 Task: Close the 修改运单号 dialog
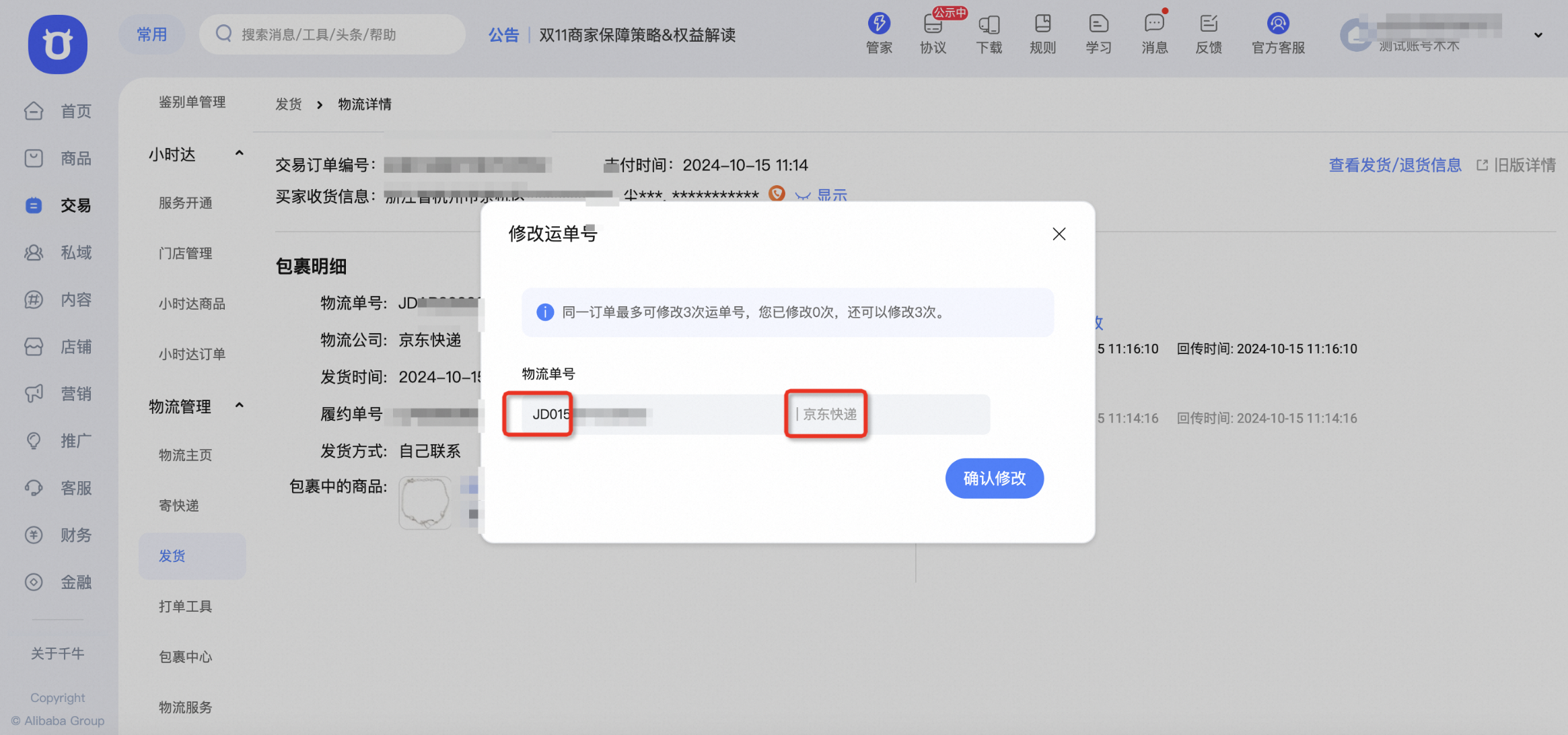coord(1059,234)
